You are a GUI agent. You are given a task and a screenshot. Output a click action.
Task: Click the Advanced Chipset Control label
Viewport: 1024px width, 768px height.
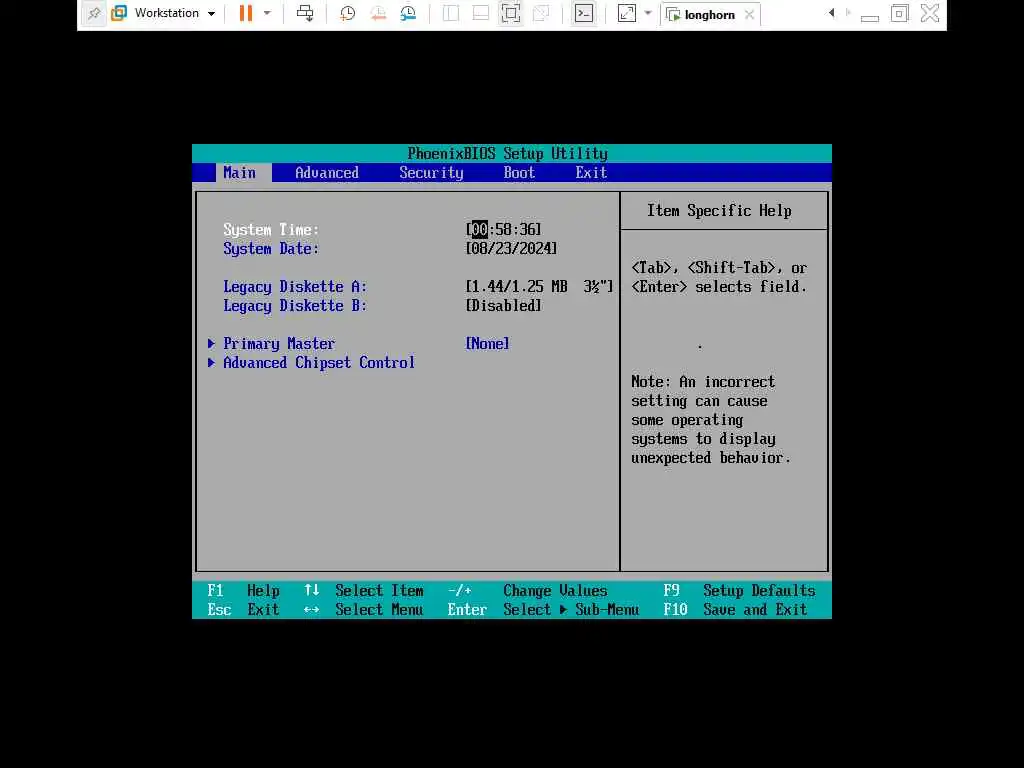[319, 362]
